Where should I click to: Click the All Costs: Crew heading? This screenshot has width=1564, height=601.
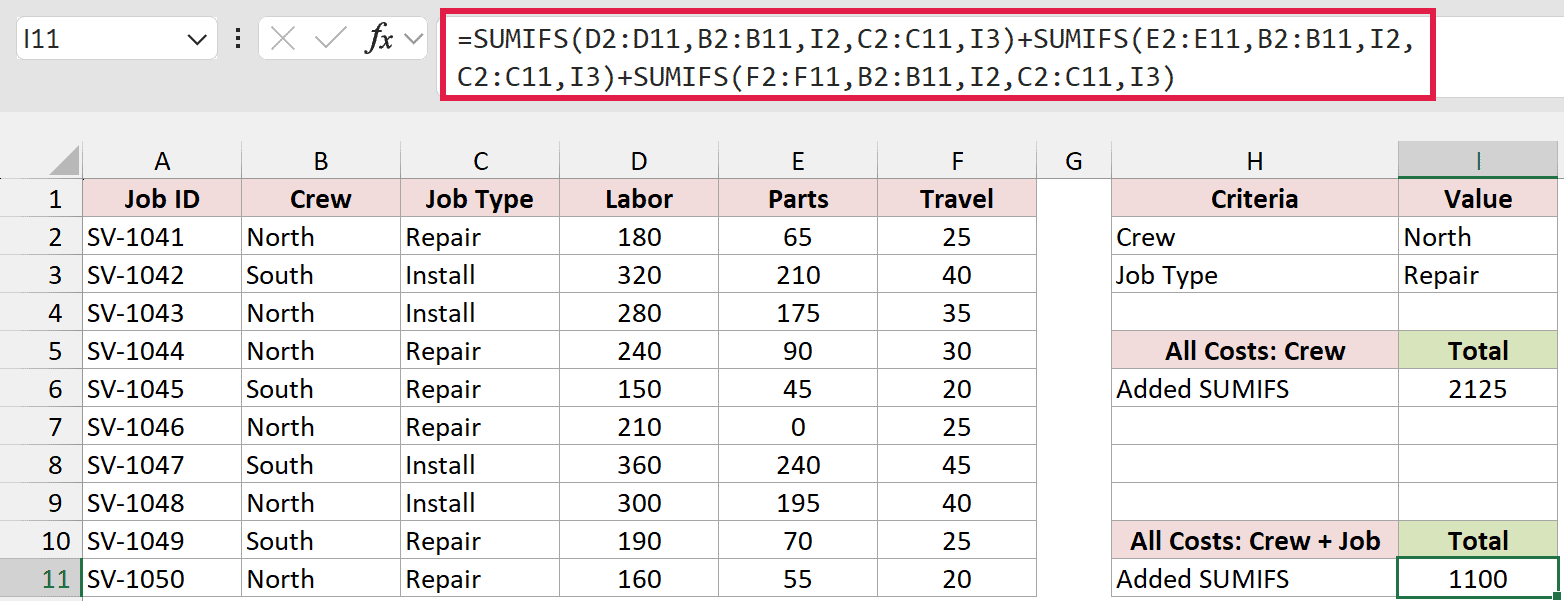pos(1255,351)
